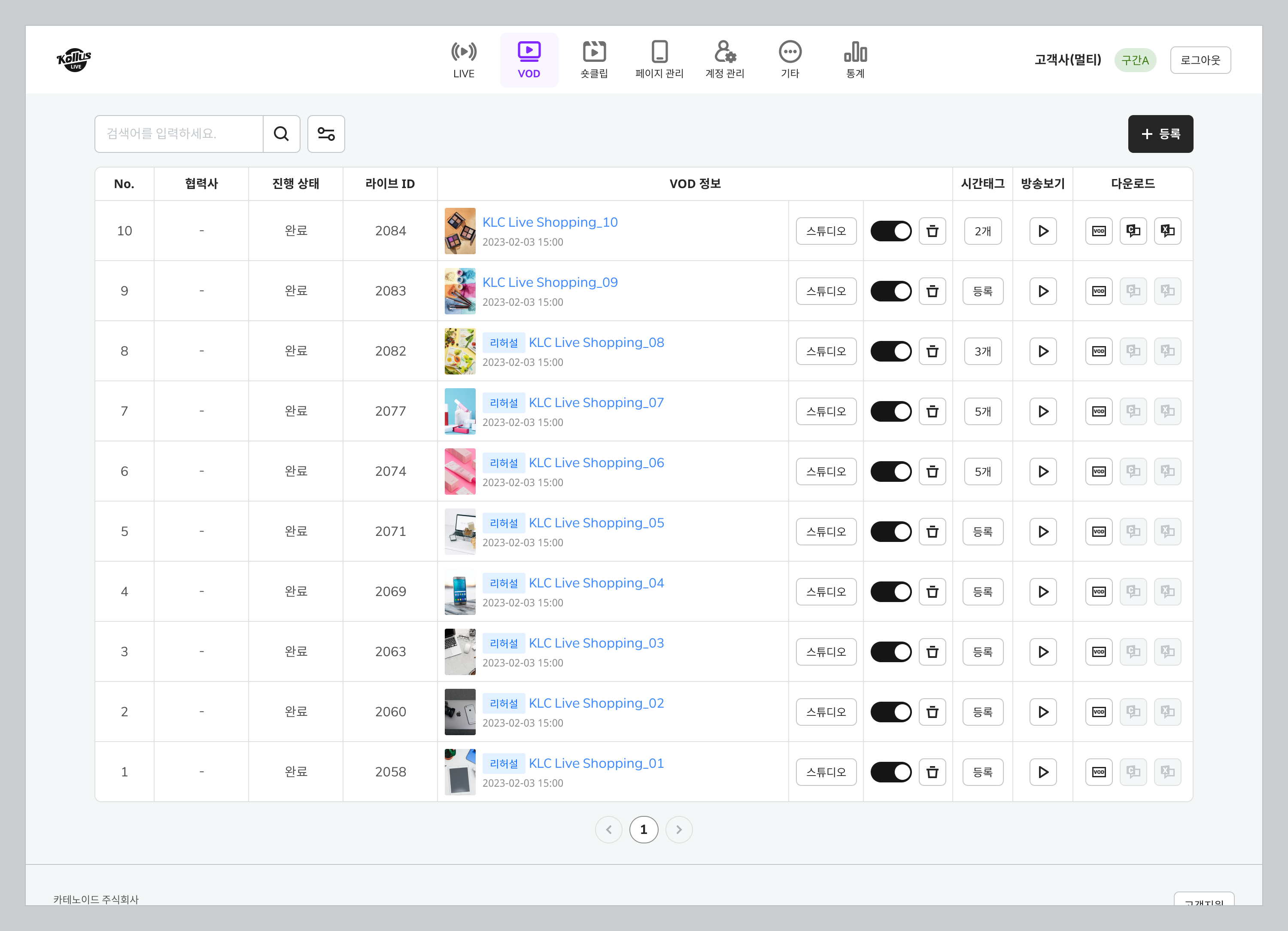This screenshot has width=1288, height=931.
Task: Toggle off visibility for KLC Live Shopping_08
Action: click(x=890, y=352)
